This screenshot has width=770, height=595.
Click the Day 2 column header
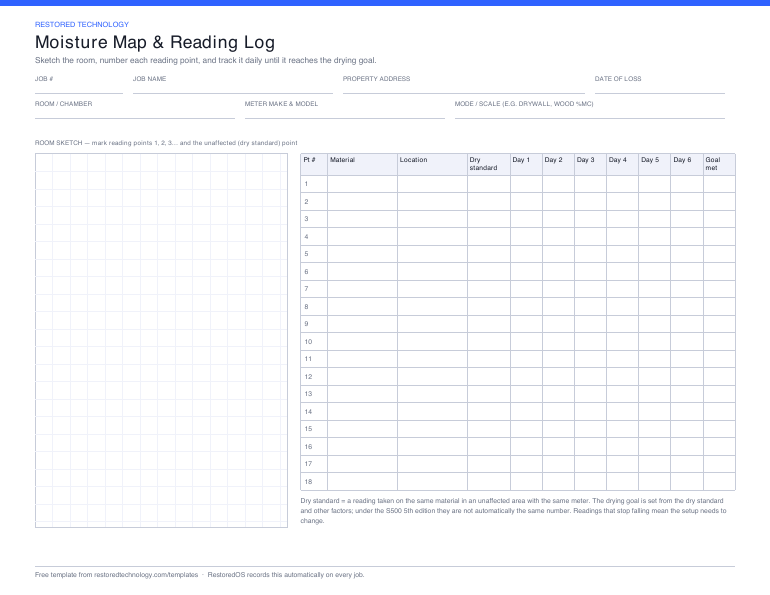(x=558, y=164)
